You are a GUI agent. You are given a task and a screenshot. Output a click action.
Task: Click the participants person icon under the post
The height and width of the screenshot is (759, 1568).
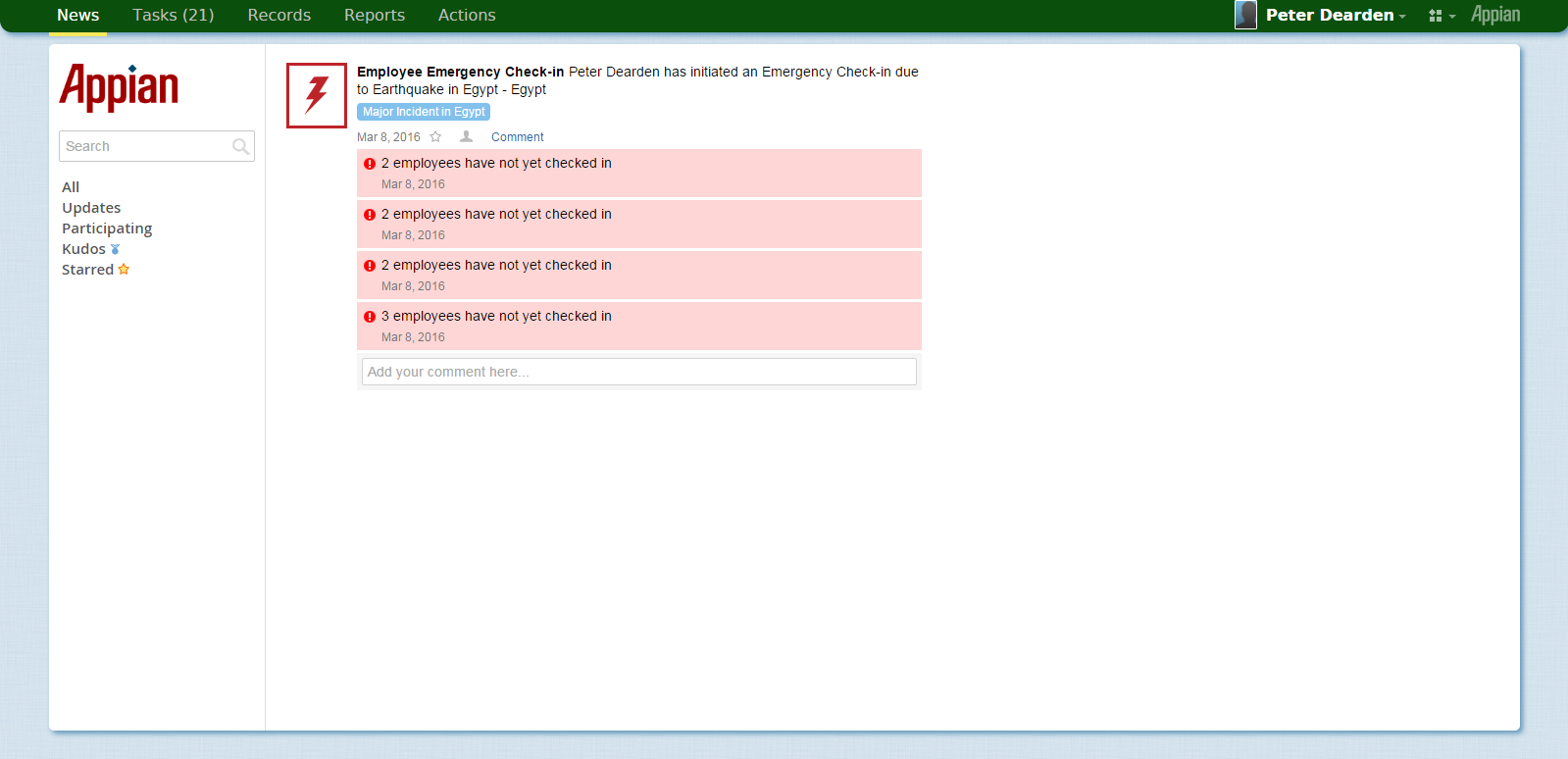(467, 137)
